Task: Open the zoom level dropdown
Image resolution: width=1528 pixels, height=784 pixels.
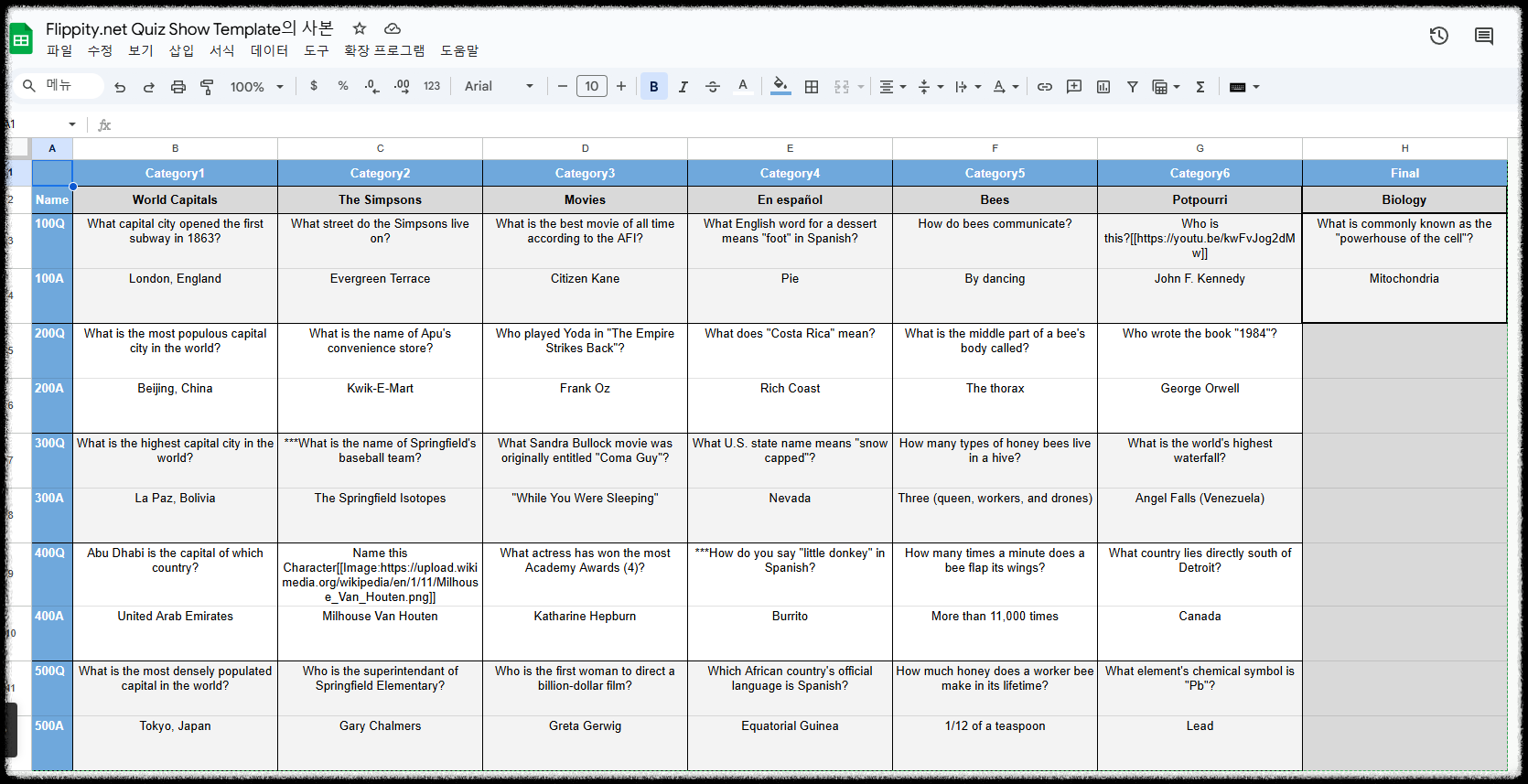Action: (257, 87)
